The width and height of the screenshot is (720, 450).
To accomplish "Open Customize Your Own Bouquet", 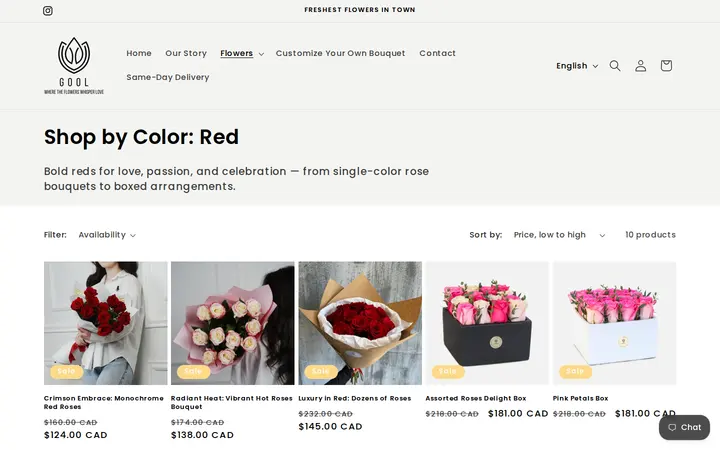I will coord(340,53).
